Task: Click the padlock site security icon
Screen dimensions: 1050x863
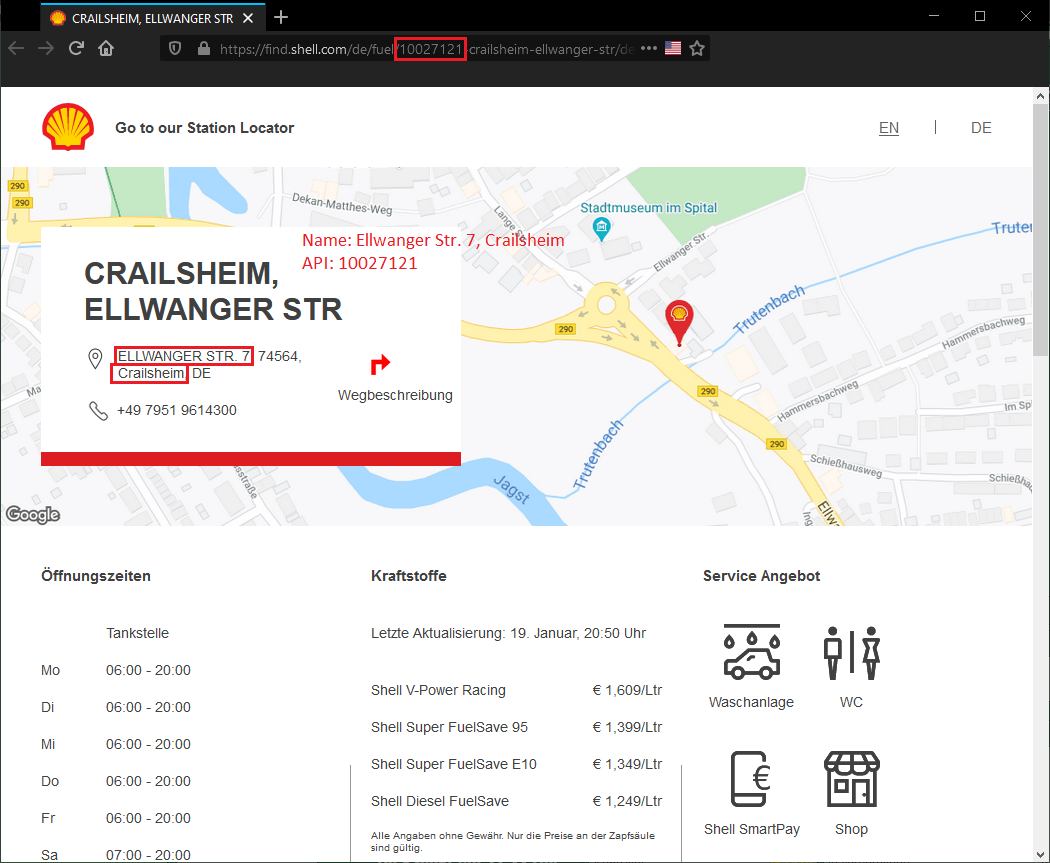Action: [x=204, y=48]
